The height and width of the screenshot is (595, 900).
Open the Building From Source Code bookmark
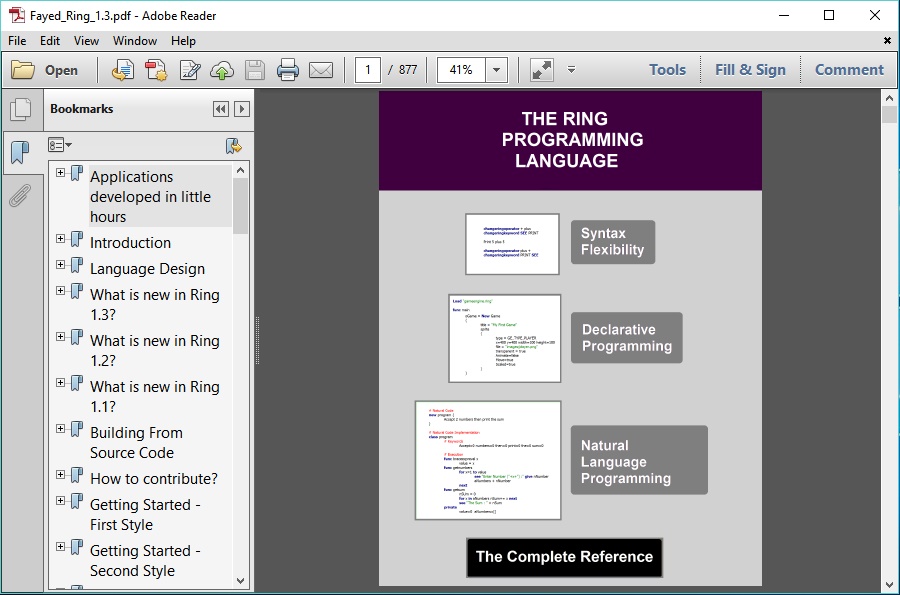point(137,442)
